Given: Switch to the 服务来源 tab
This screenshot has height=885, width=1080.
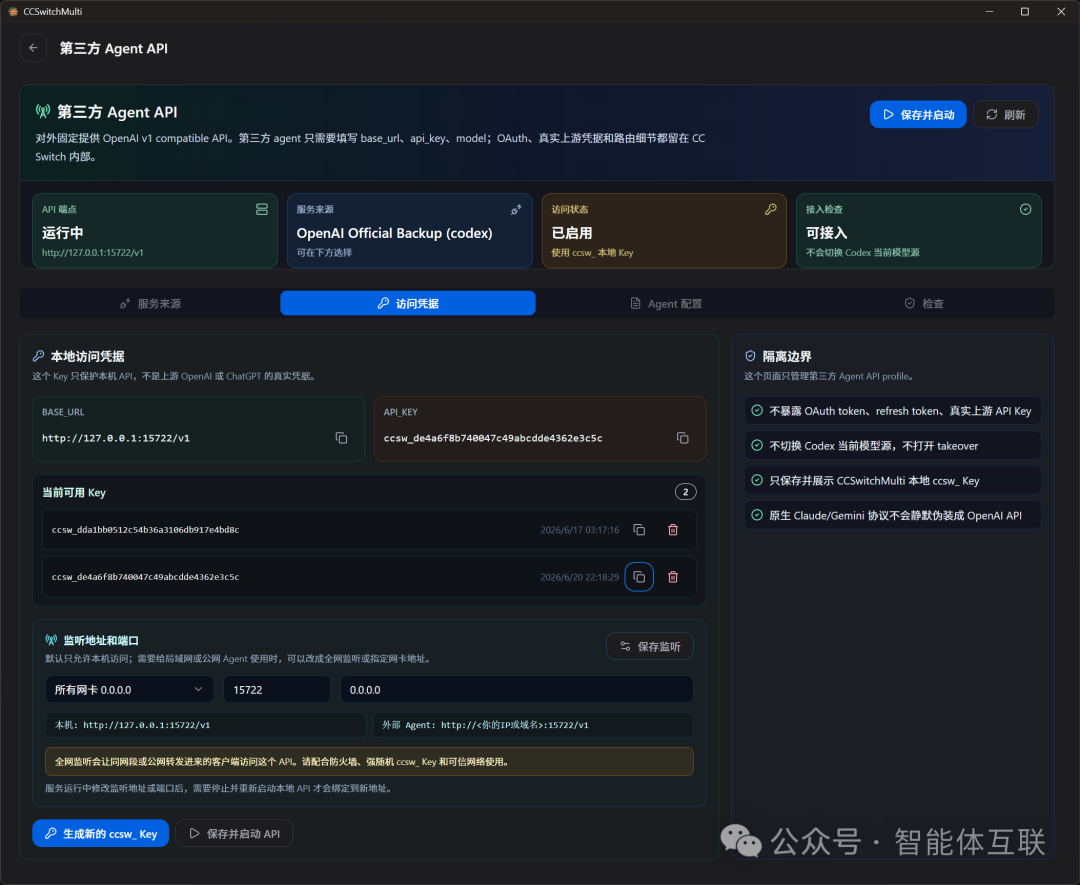Looking at the screenshot, I should (150, 304).
